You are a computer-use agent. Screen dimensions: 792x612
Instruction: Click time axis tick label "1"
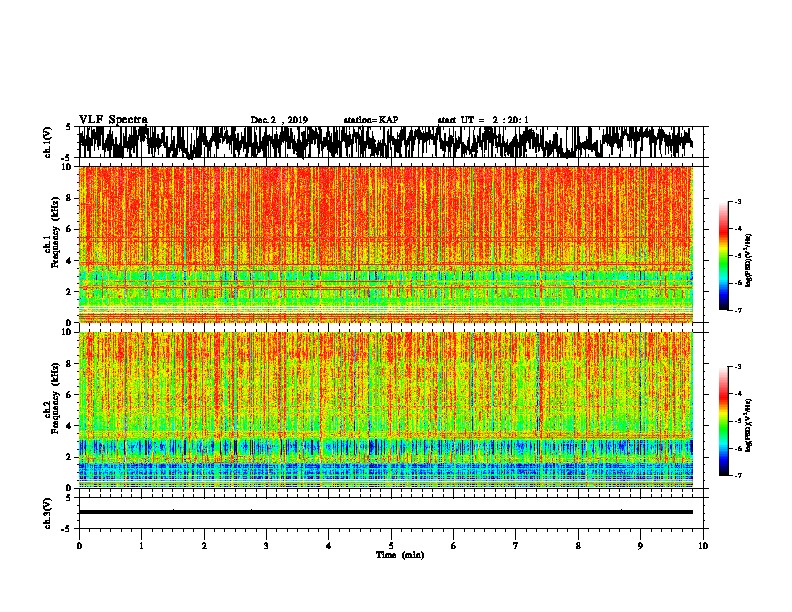[141, 546]
